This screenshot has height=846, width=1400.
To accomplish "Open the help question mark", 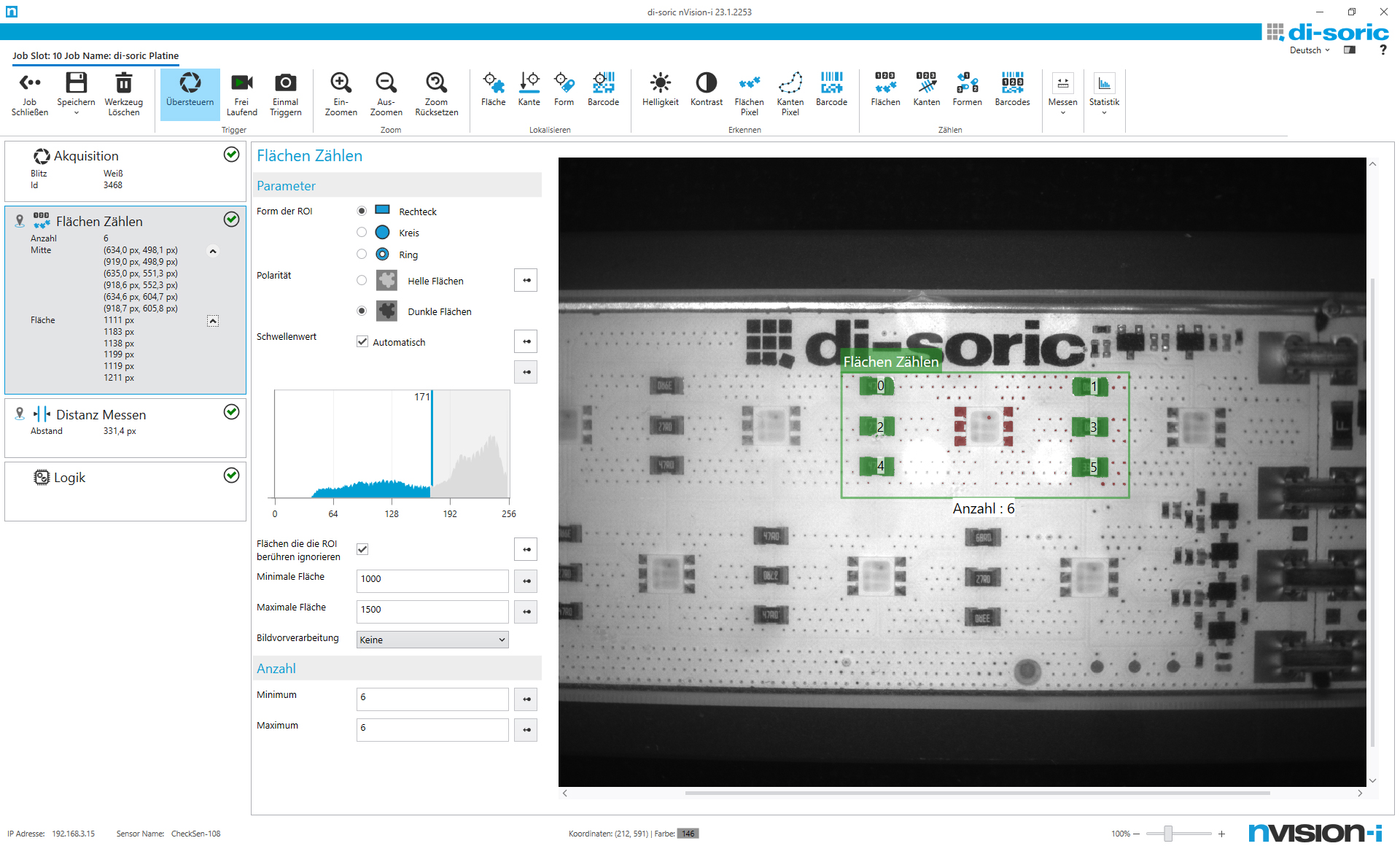I will (1382, 50).
